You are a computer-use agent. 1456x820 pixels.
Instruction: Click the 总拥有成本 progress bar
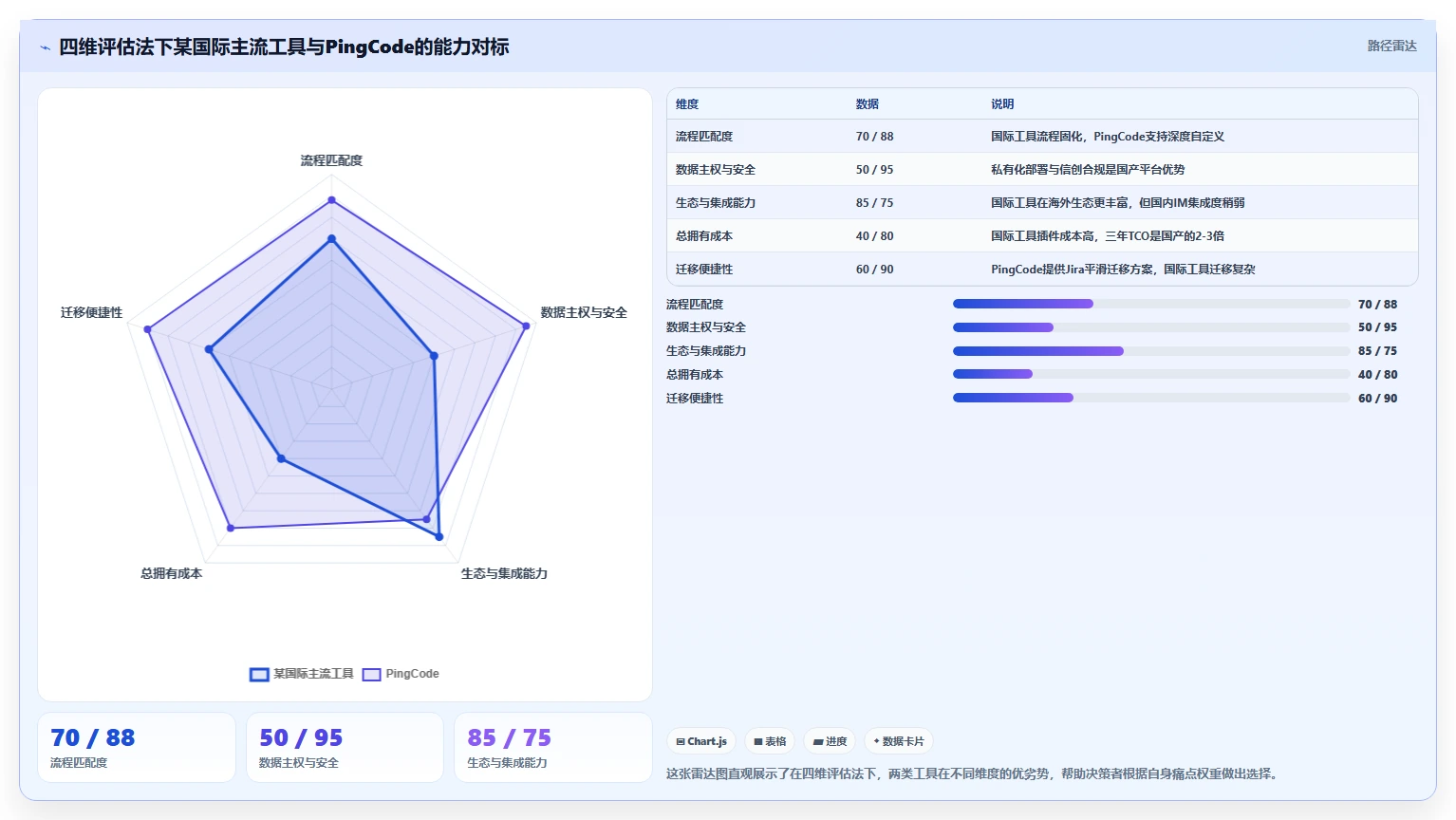[1151, 374]
